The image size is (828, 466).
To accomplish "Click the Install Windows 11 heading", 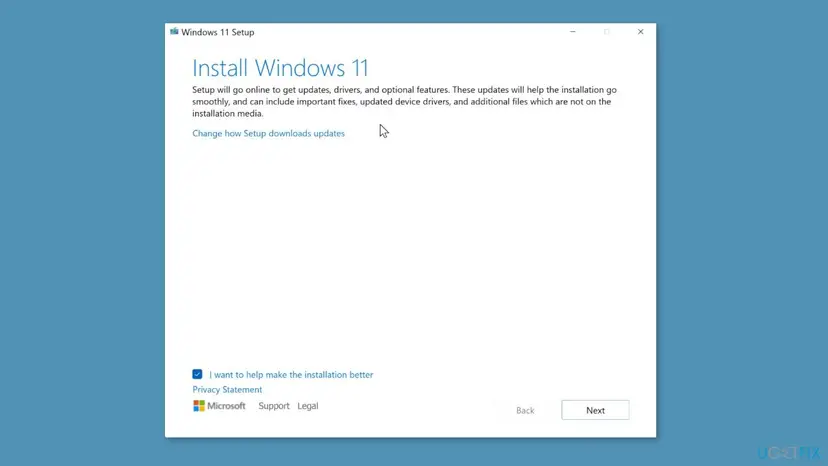I will pos(280,68).
